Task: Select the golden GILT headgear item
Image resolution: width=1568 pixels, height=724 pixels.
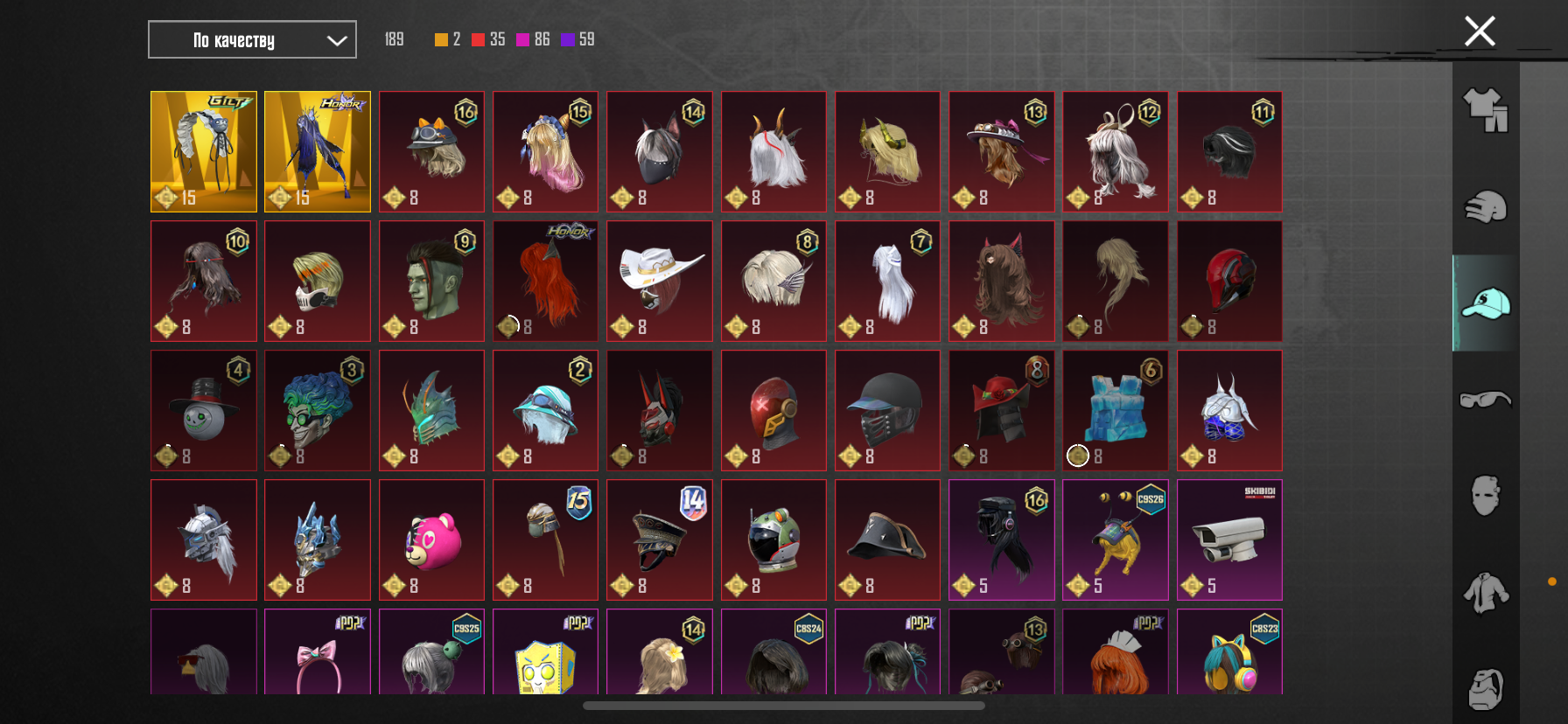Action: [x=204, y=151]
